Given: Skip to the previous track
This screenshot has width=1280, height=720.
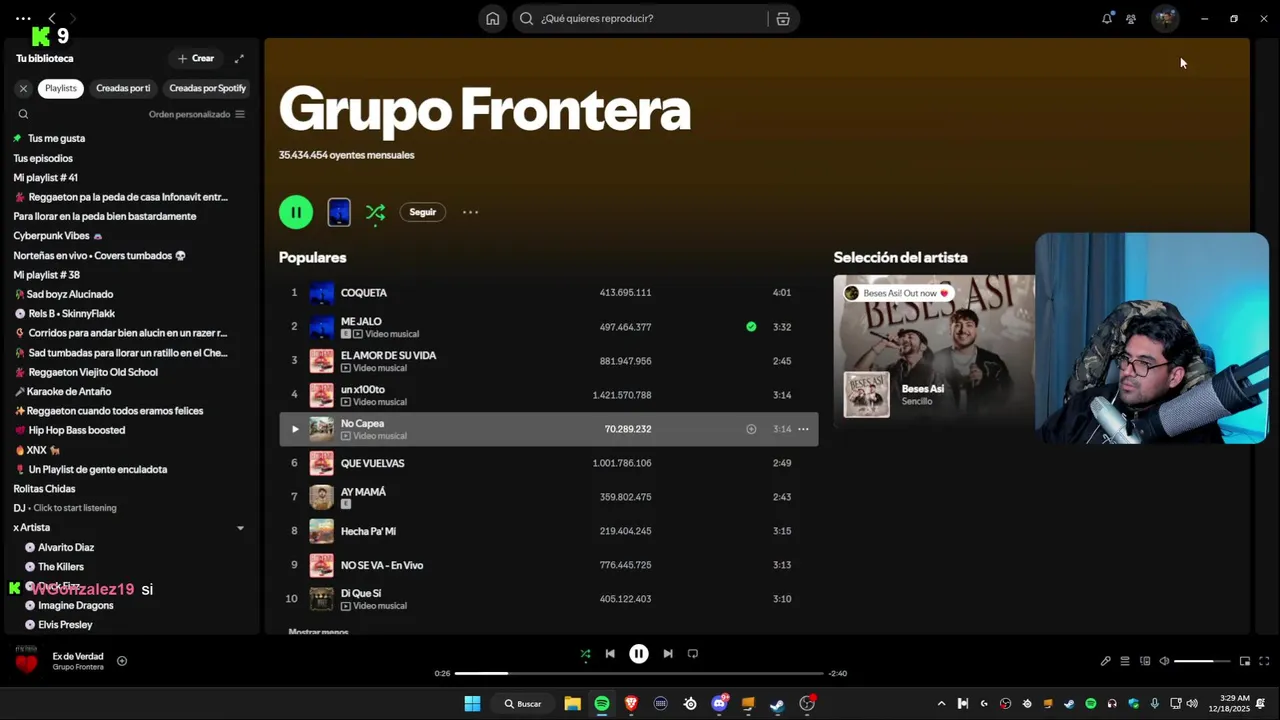Looking at the screenshot, I should [x=610, y=654].
